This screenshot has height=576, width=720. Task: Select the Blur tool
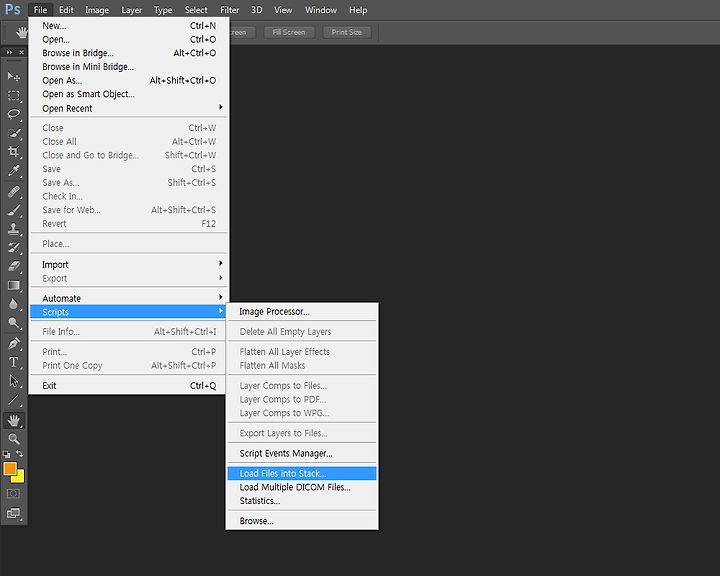[13, 304]
